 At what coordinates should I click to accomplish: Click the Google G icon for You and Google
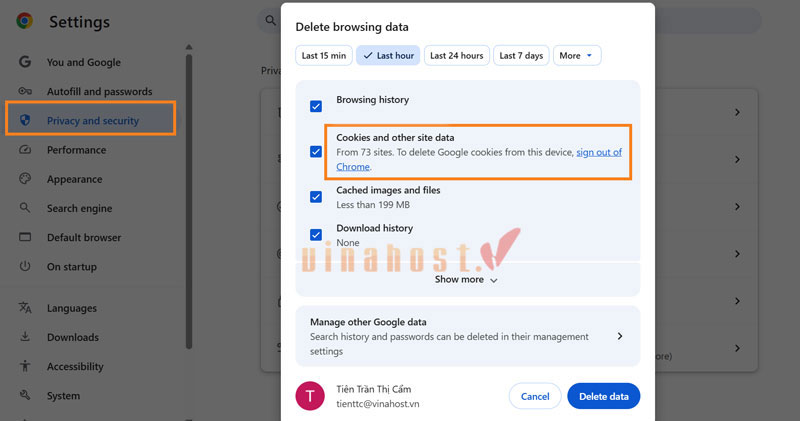tap(24, 62)
